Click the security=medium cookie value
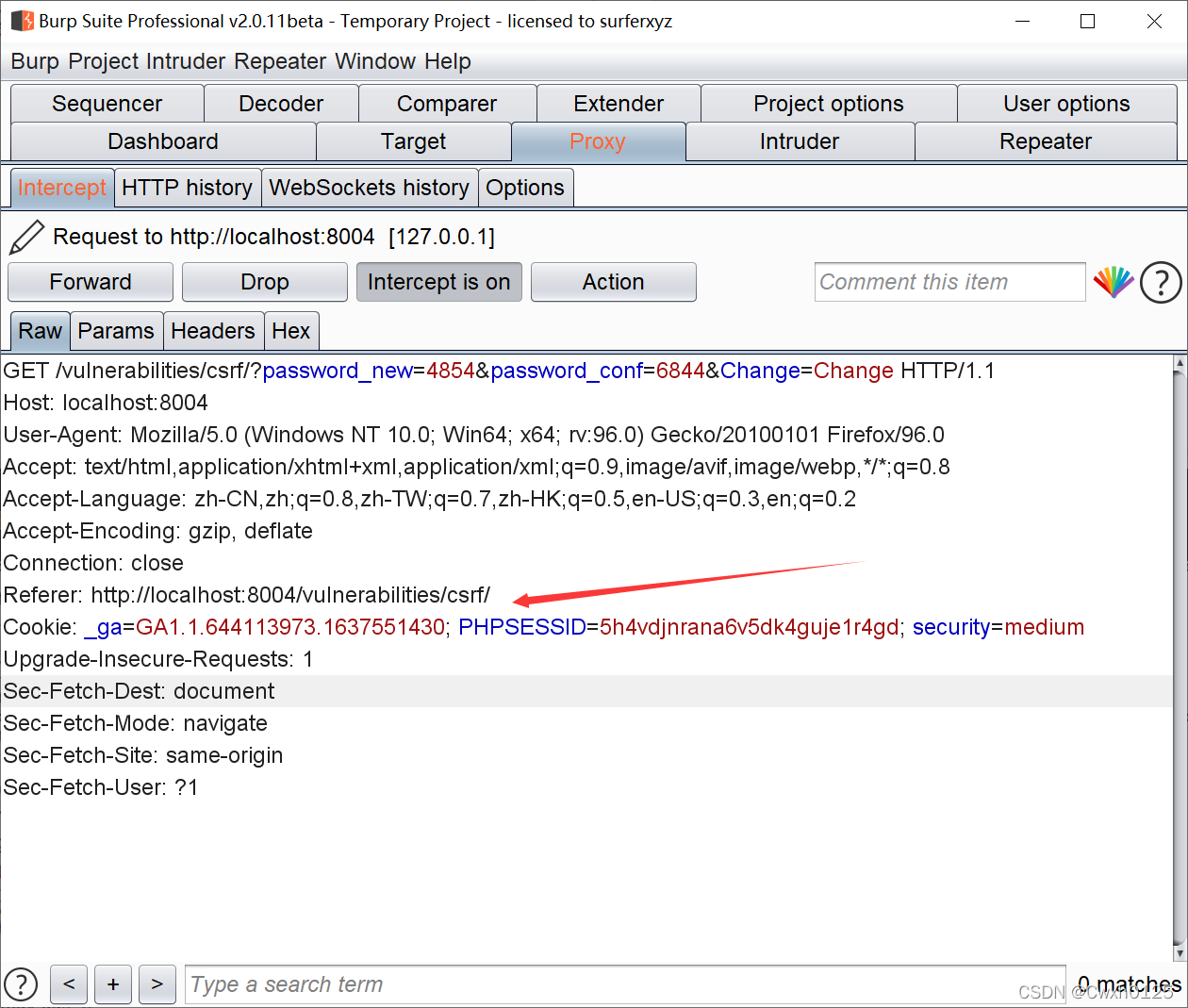 click(x=998, y=627)
